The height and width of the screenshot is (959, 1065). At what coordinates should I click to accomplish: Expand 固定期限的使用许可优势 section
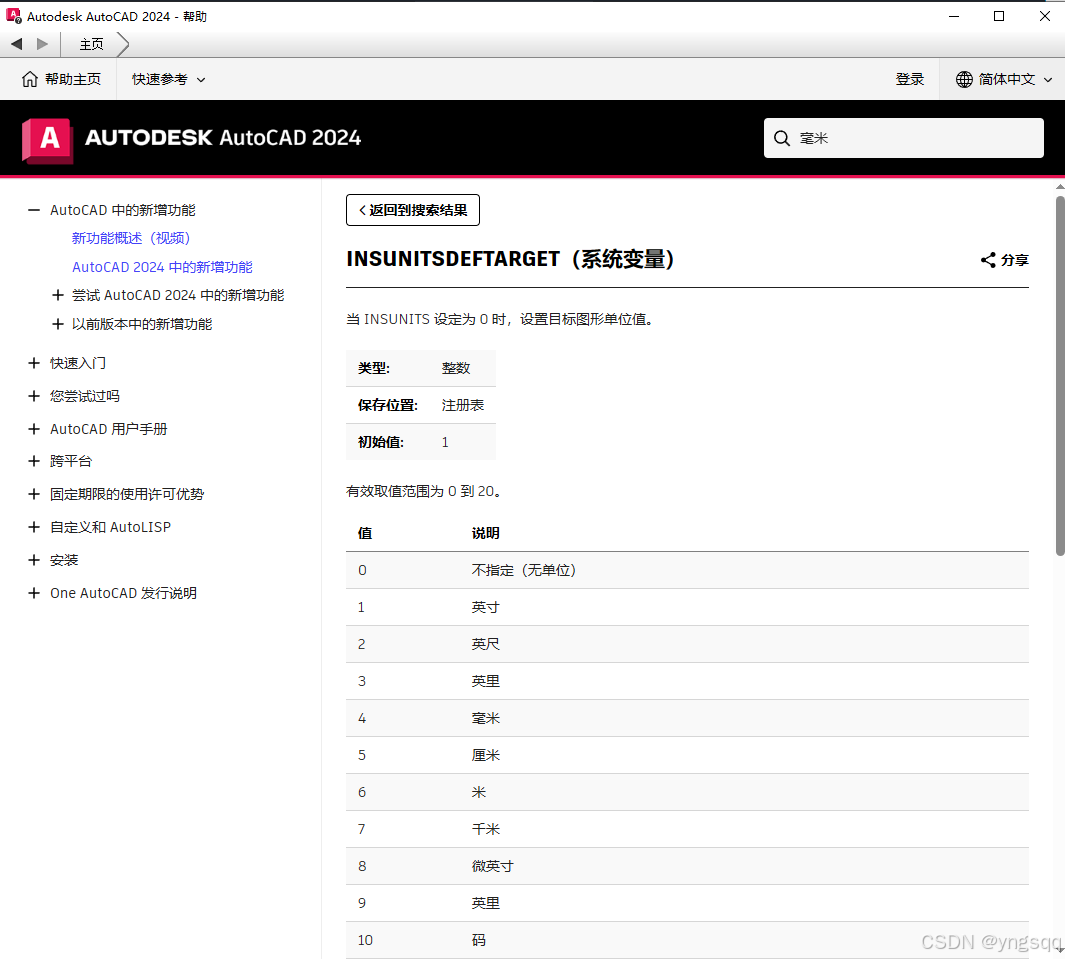[x=34, y=494]
